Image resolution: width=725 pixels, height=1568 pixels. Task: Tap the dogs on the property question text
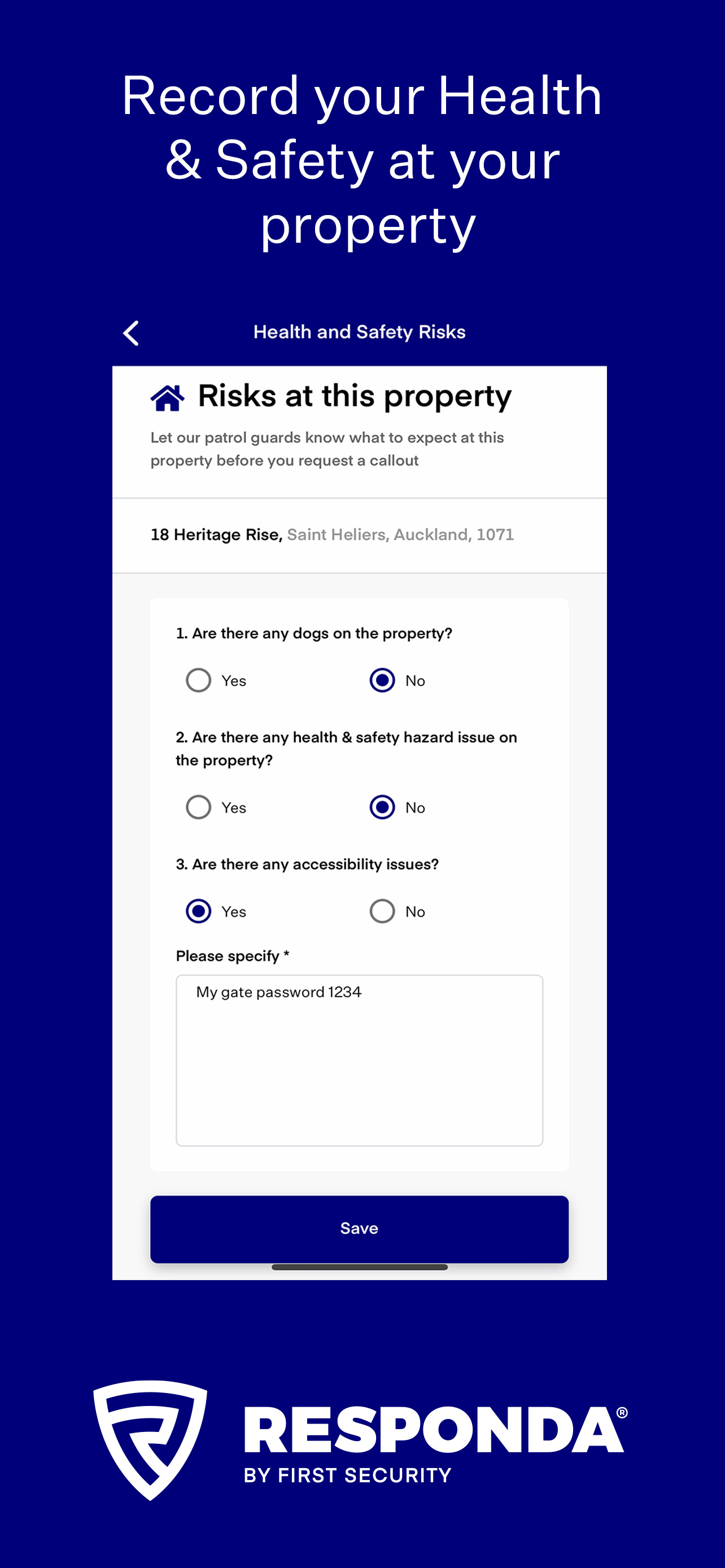click(x=314, y=633)
